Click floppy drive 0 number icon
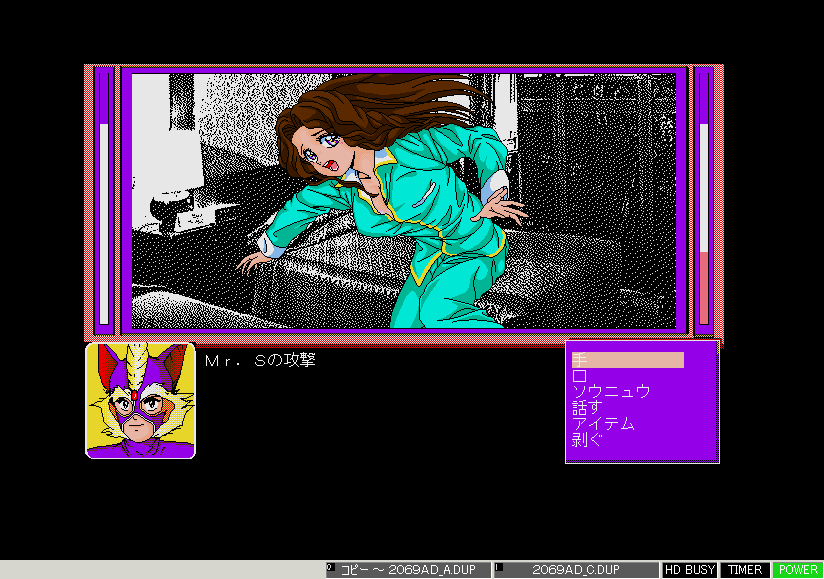Viewport: 824px width, 579px height. pos(331,567)
